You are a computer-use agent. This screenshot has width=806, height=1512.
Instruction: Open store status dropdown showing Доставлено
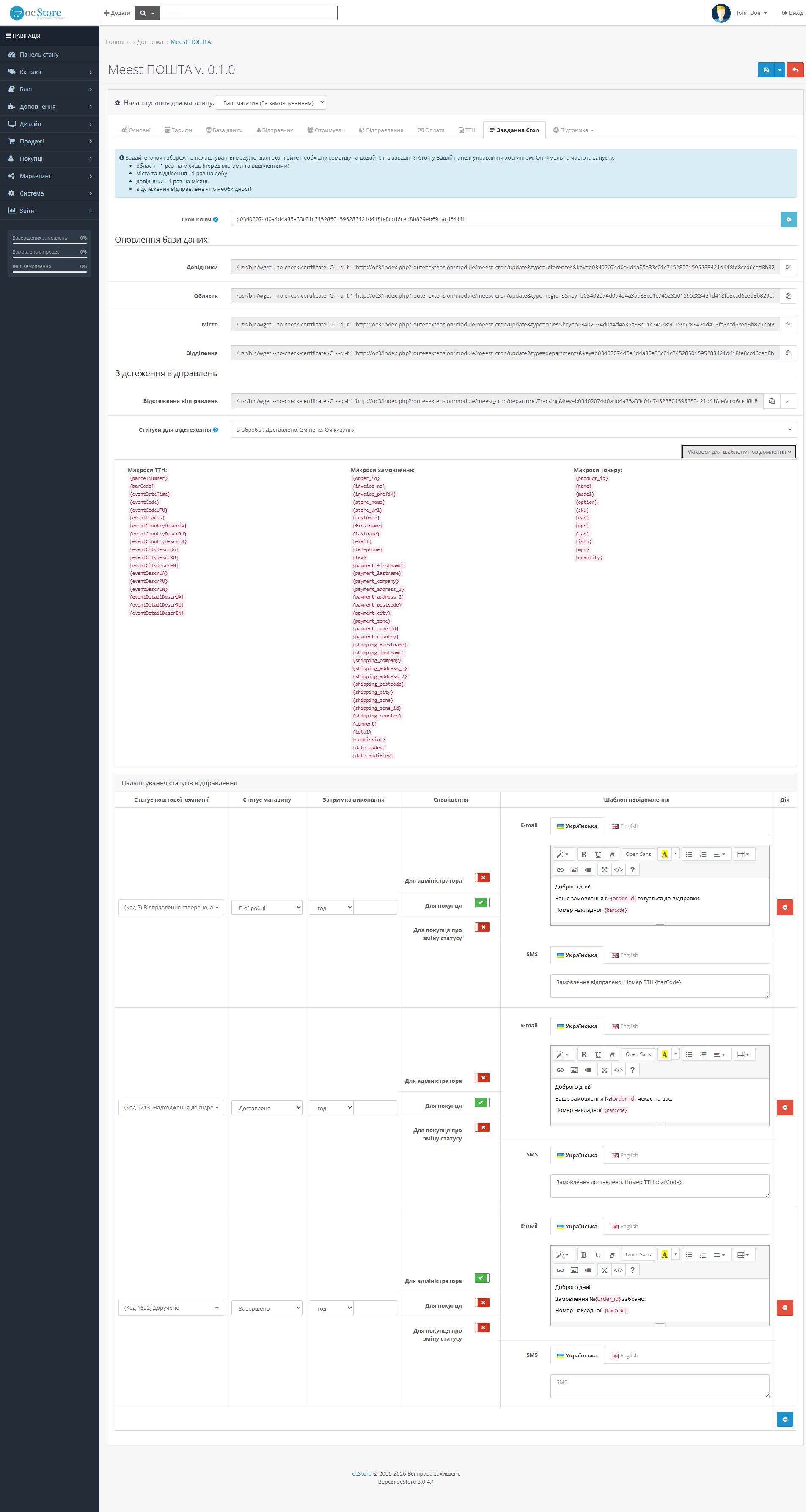coord(267,1108)
